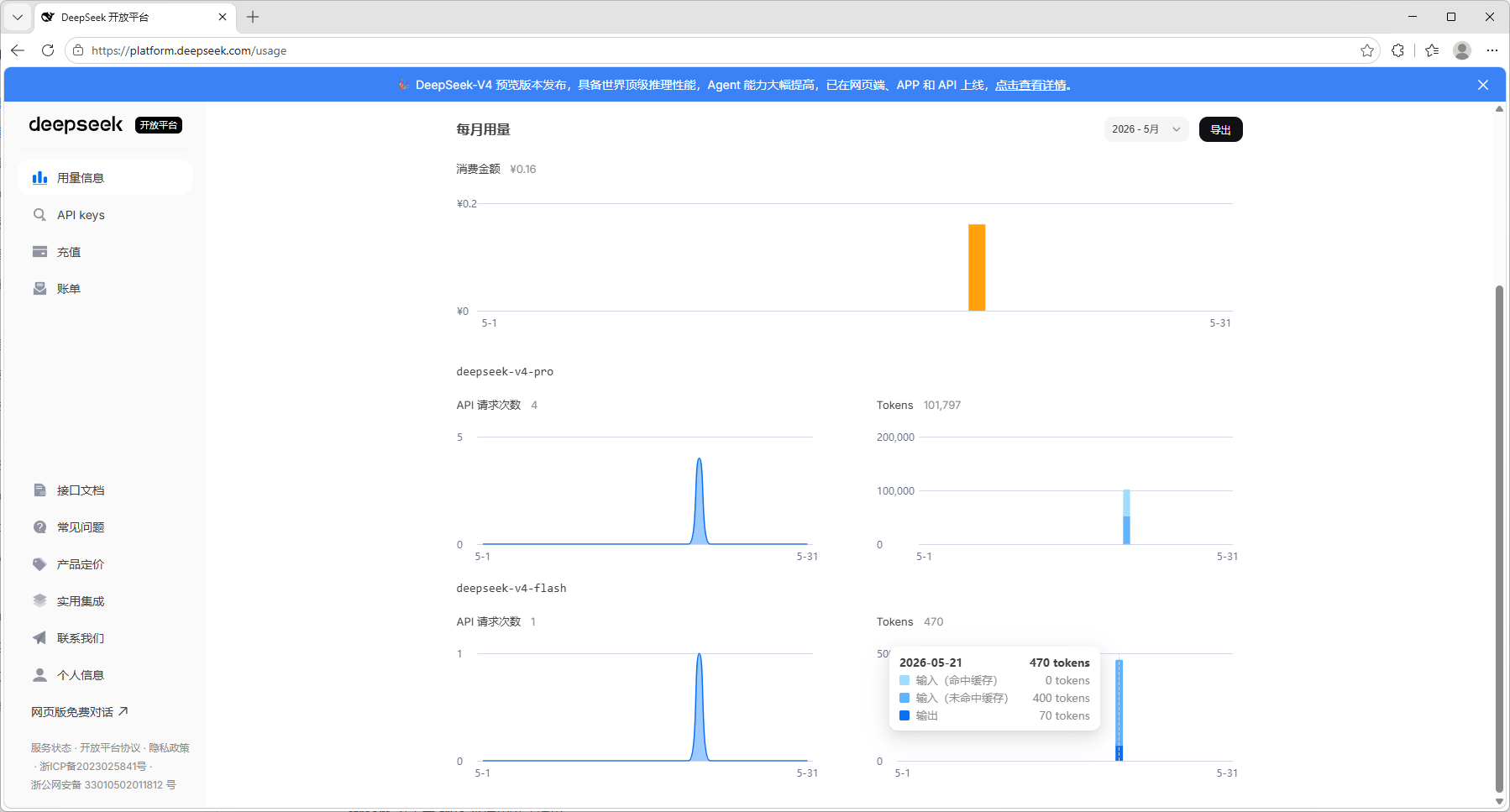Click the 导出 export button

tap(1221, 129)
